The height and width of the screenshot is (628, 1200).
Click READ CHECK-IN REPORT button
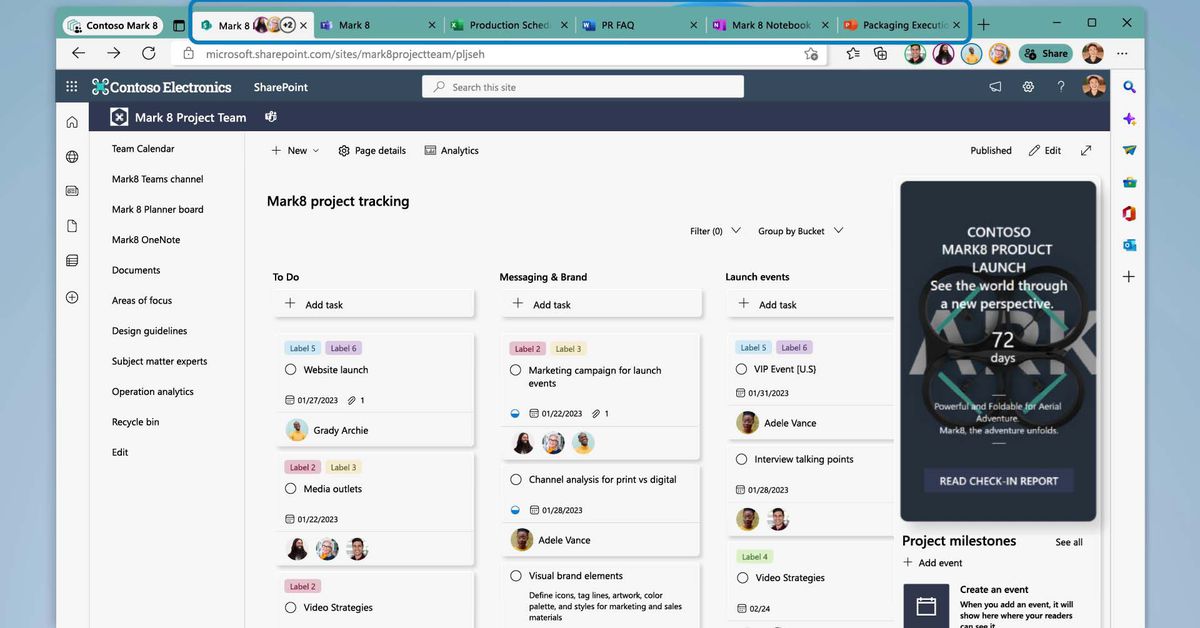point(998,481)
